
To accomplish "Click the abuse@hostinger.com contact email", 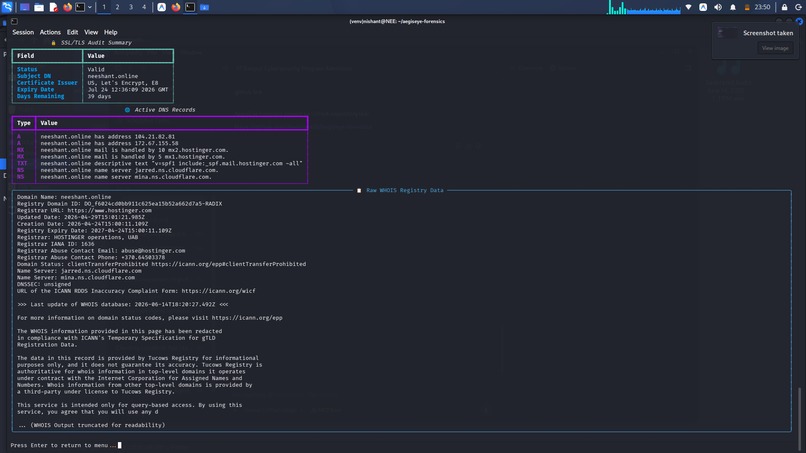I will pos(153,251).
